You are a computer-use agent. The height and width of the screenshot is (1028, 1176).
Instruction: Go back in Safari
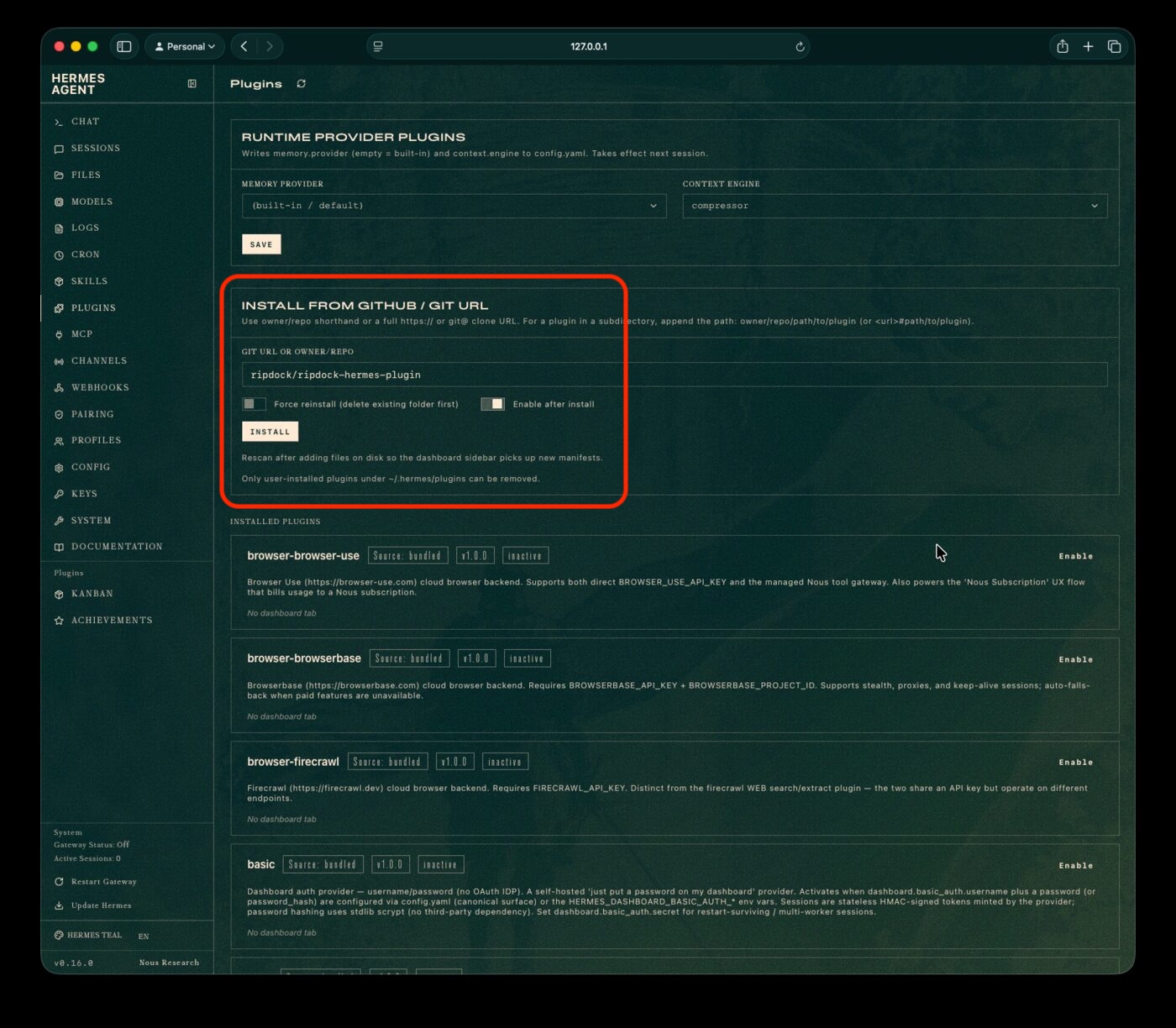point(244,47)
